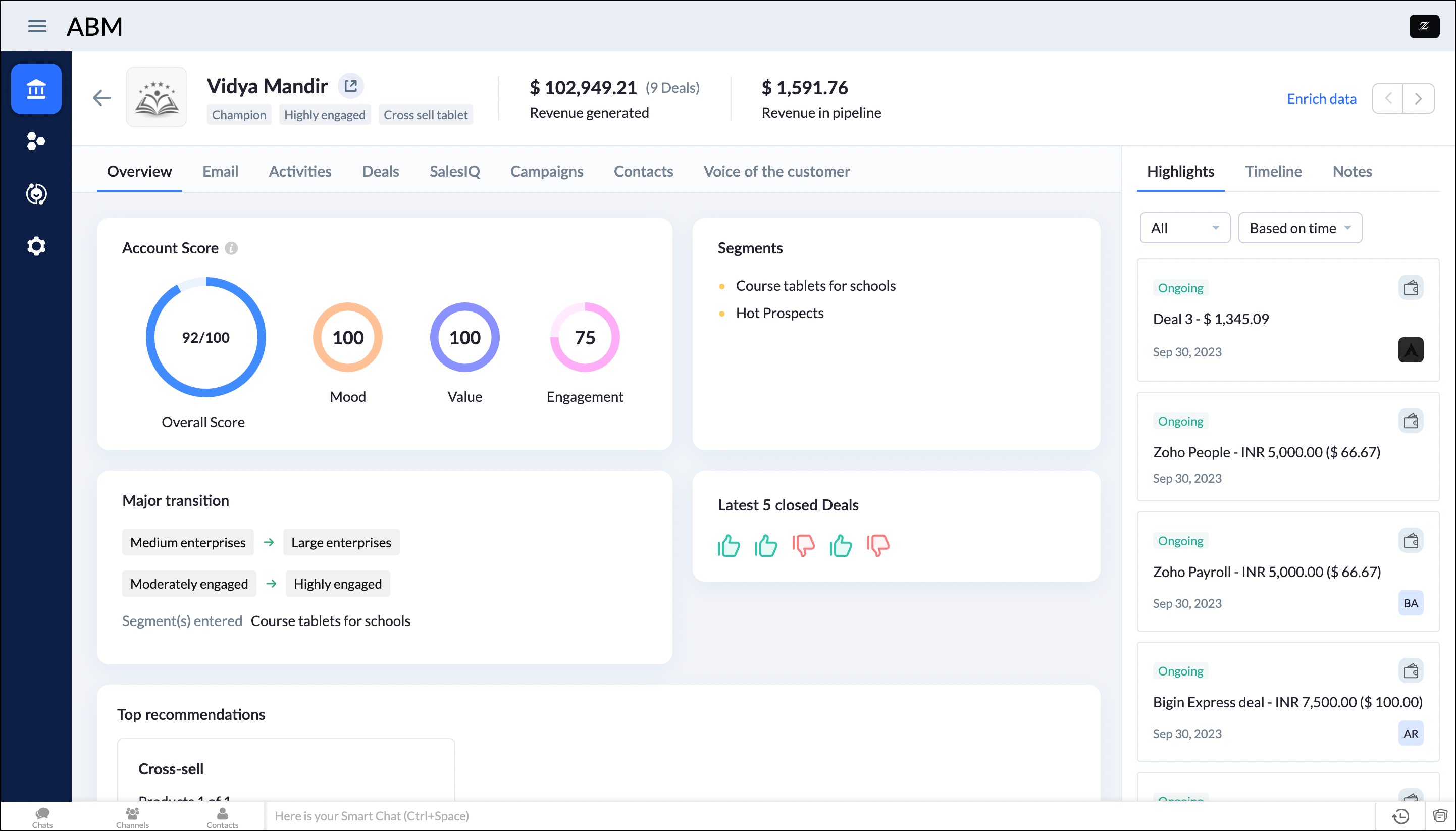Click the wallet icon on Deal 3 card
Screen dimensions: 1456x831
pos(1411,288)
